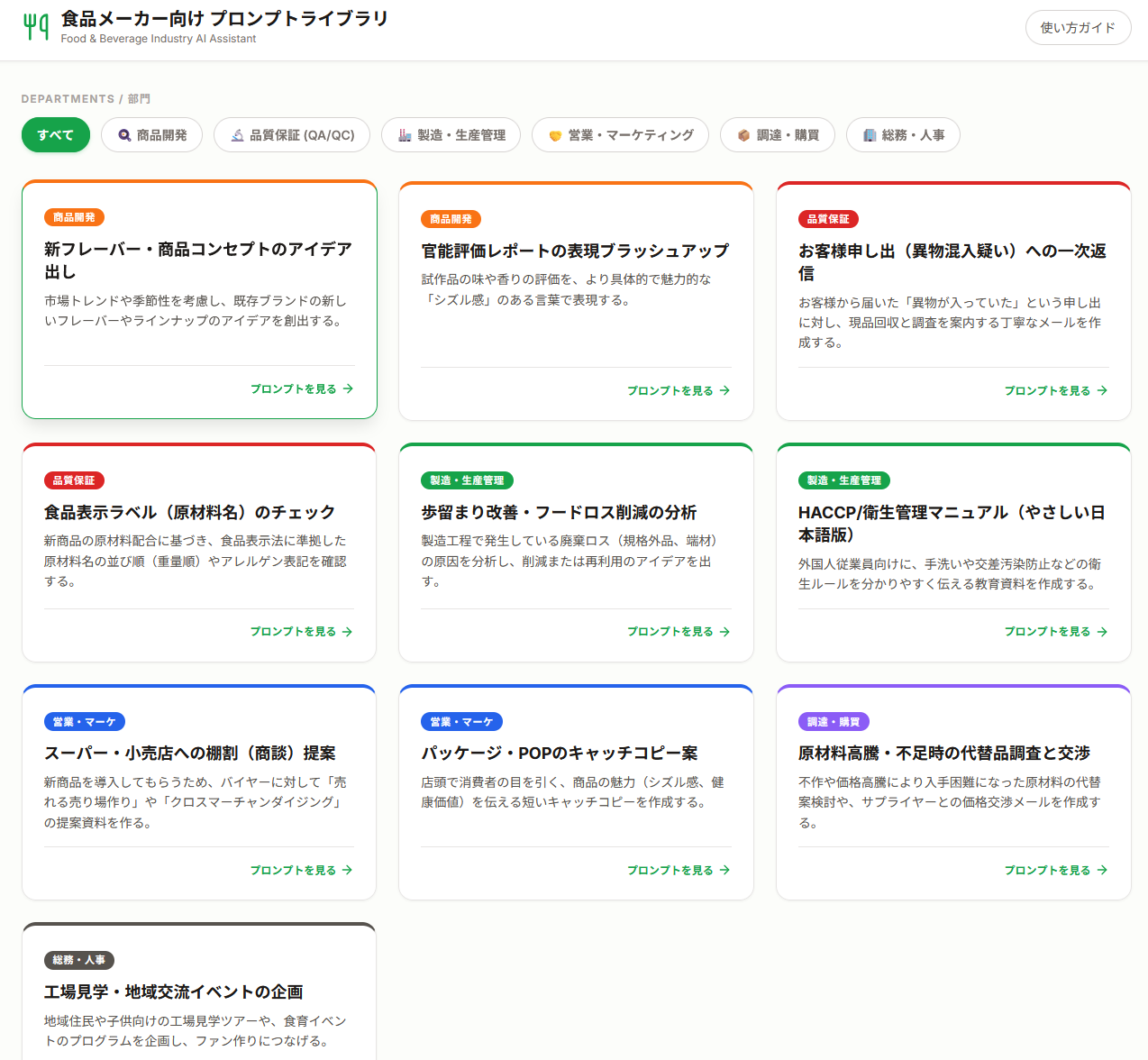Click the fork and cup logo icon
This screenshot has height=1060, width=1148.
click(36, 27)
